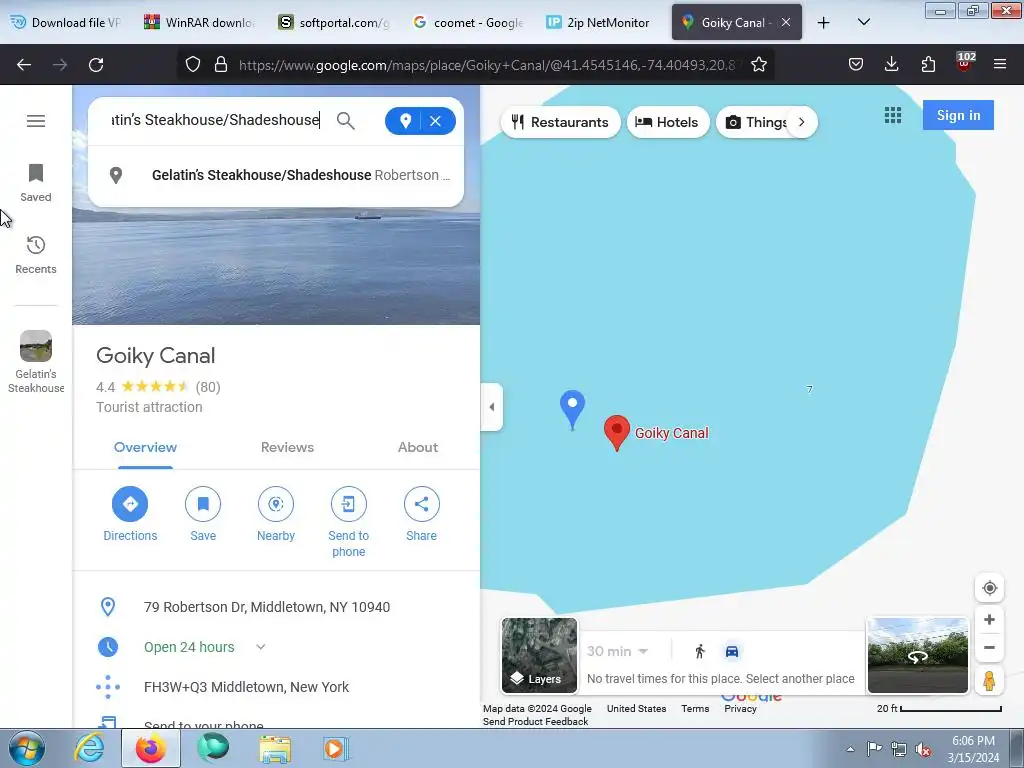Open the 30 min travel time dropdown
The height and width of the screenshot is (768, 1024).
click(617, 651)
